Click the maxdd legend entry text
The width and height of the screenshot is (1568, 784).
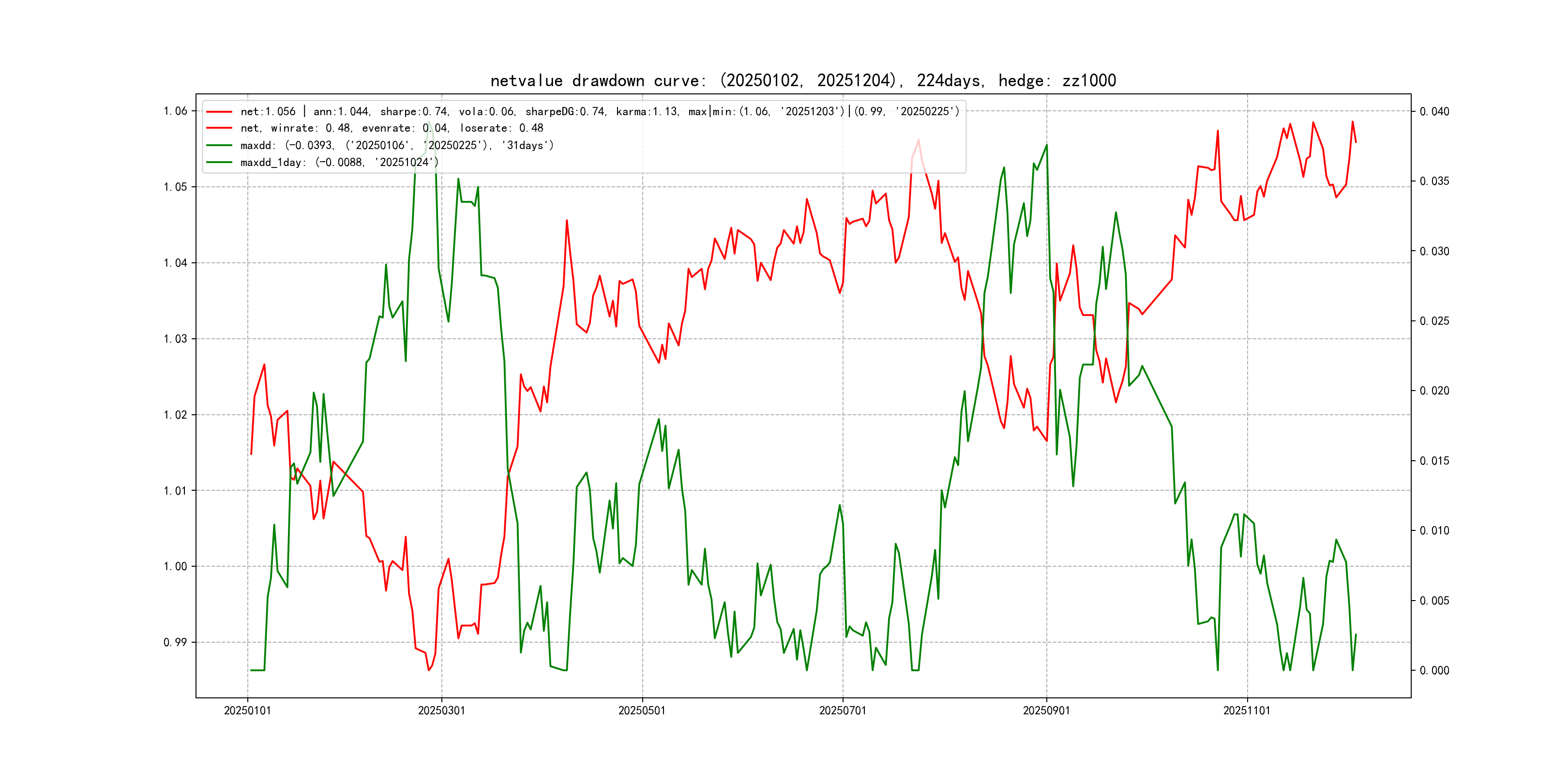click(x=397, y=146)
